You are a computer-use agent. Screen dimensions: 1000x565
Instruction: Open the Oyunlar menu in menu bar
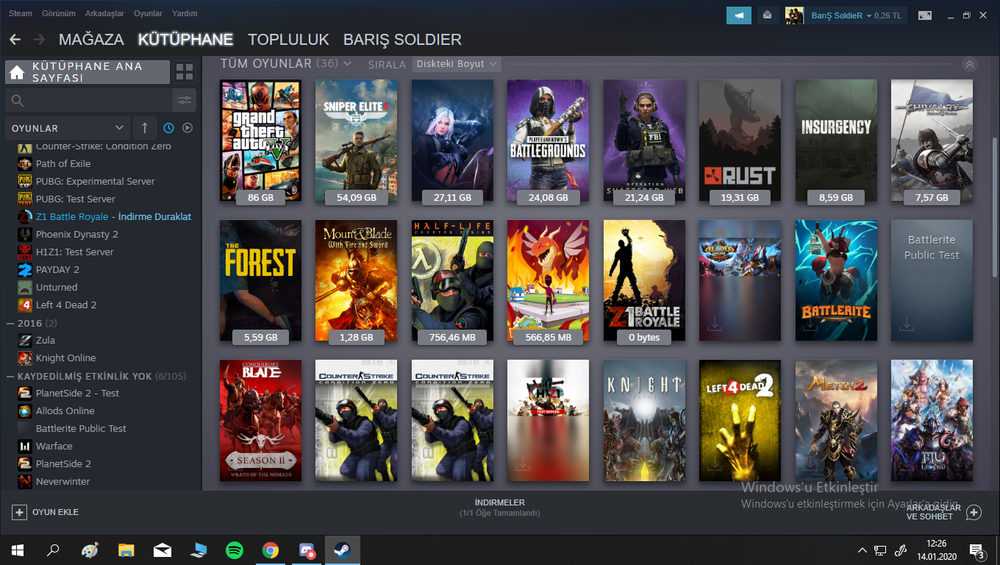point(148,13)
